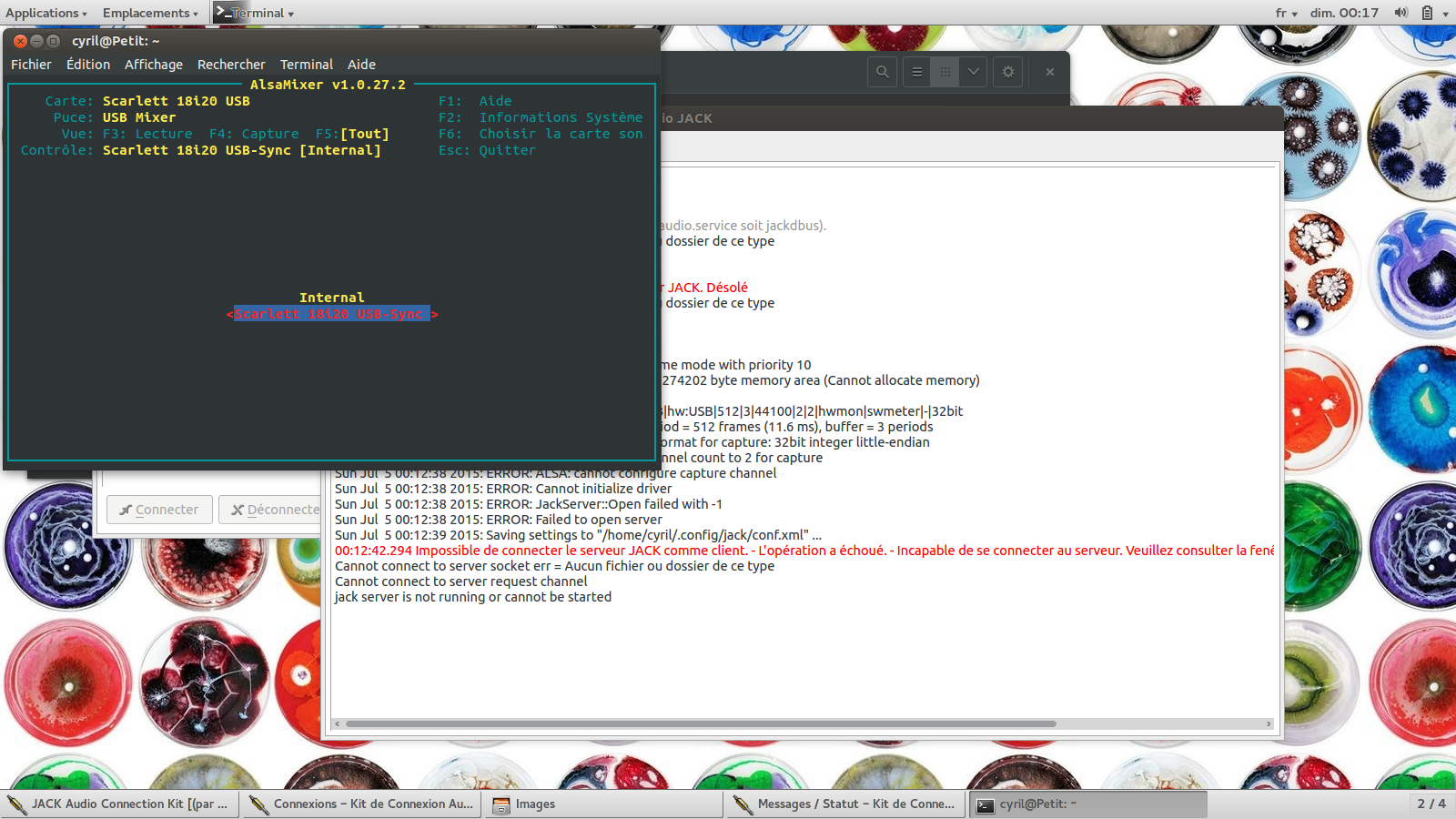Switch to grid view in file manager
The width and height of the screenshot is (1456, 819).
click(945, 72)
